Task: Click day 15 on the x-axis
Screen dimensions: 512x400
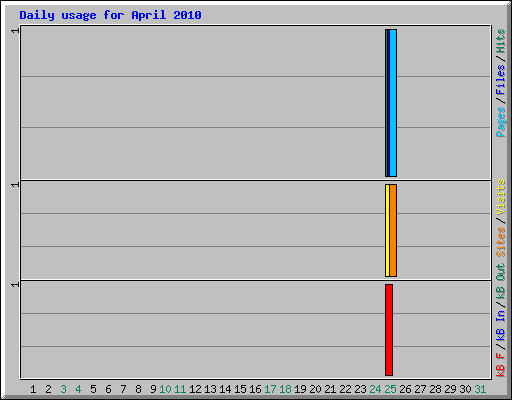Action: point(240,389)
